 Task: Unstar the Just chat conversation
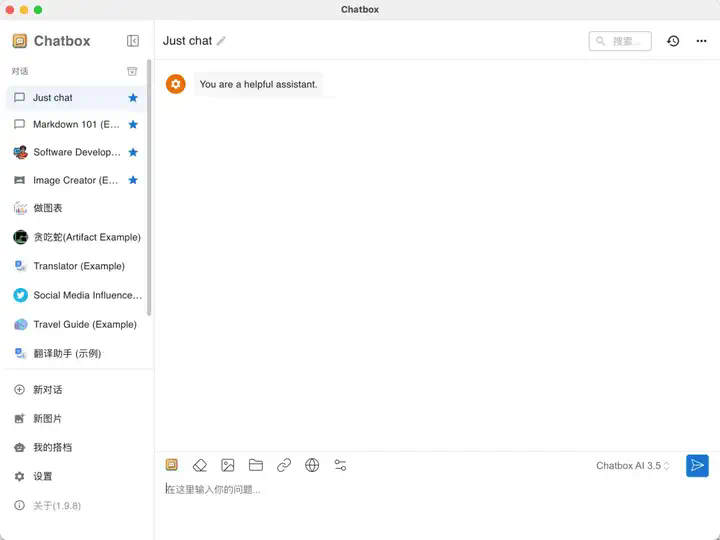click(x=133, y=97)
